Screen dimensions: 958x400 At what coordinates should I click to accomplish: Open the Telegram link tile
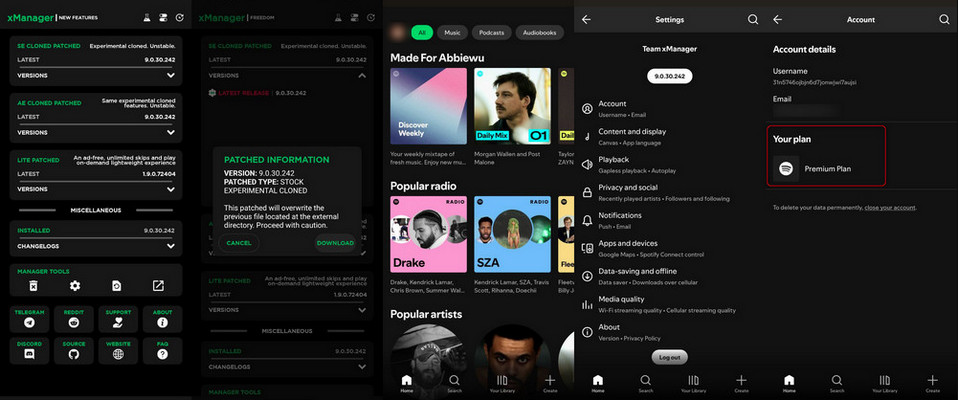(27, 318)
